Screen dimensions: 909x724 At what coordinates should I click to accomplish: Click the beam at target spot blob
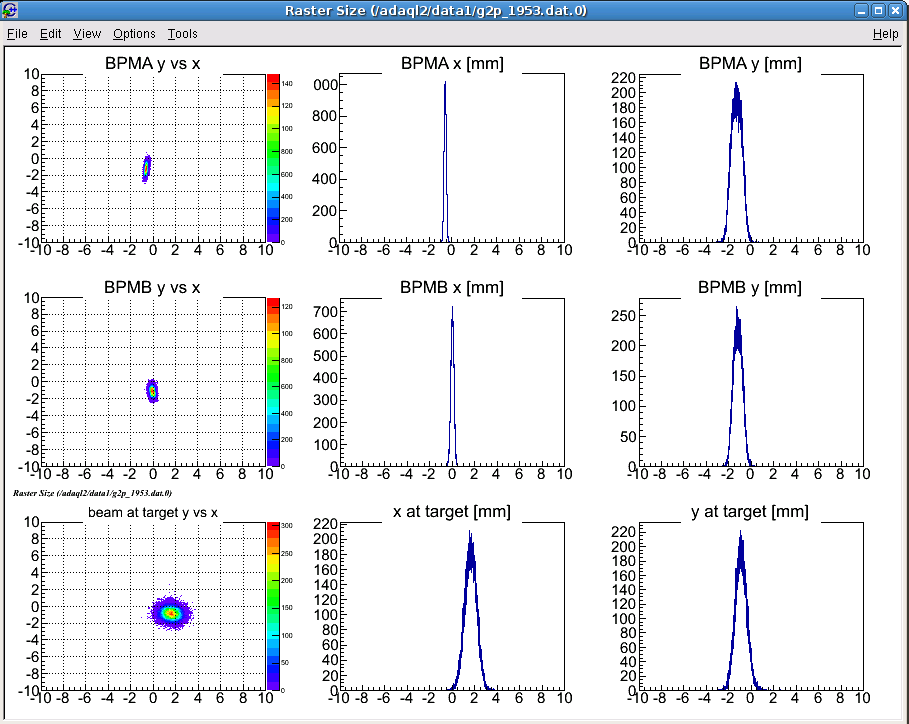pos(170,612)
